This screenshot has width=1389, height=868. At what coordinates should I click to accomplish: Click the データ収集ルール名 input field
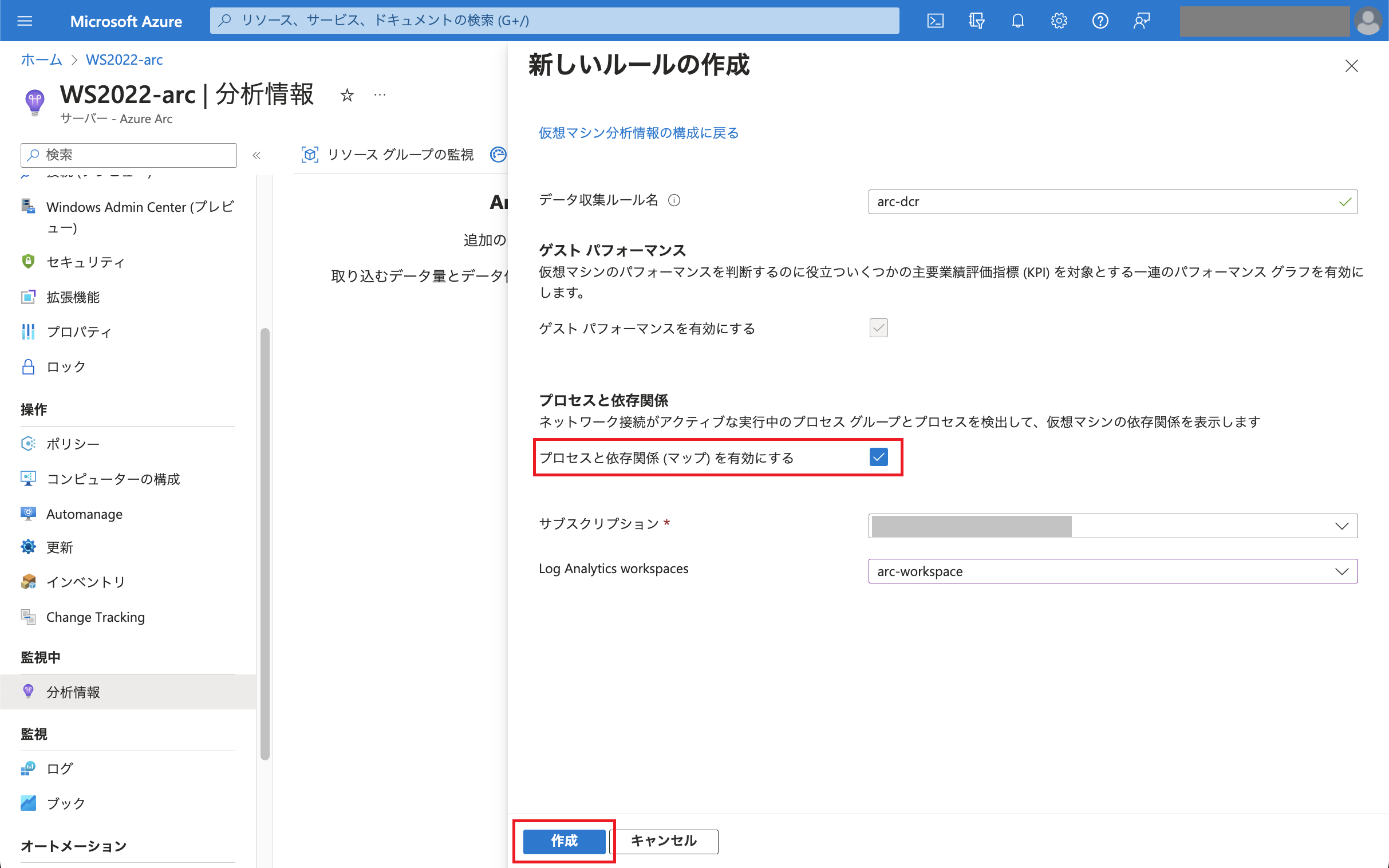pyautogui.click(x=1112, y=202)
